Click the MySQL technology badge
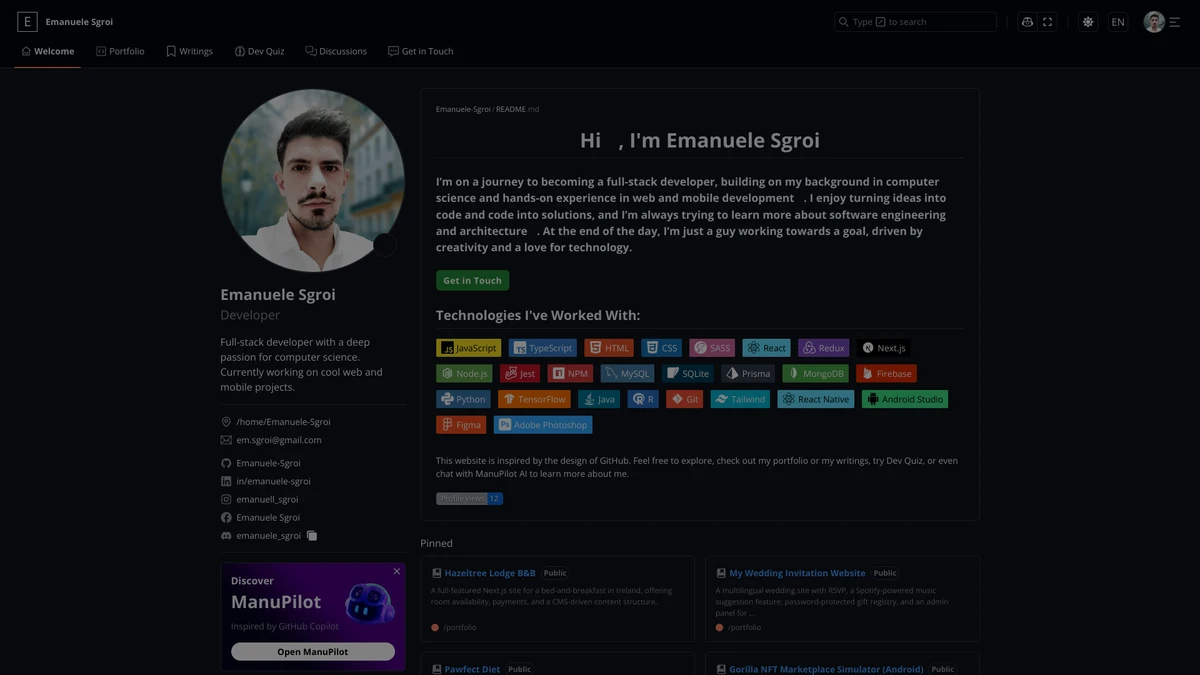Screen dimensions: 1200x675 click(x=627, y=374)
